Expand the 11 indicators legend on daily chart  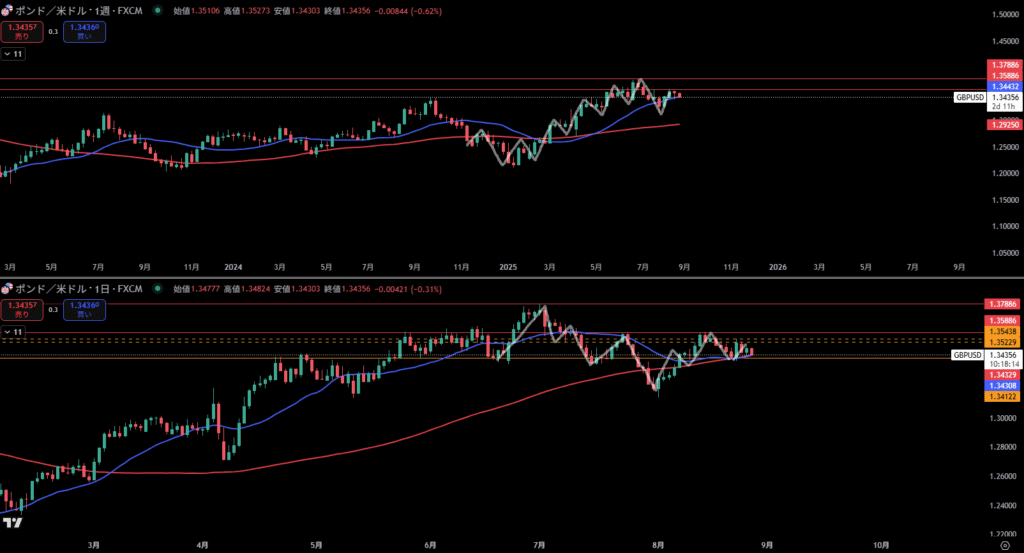13,332
